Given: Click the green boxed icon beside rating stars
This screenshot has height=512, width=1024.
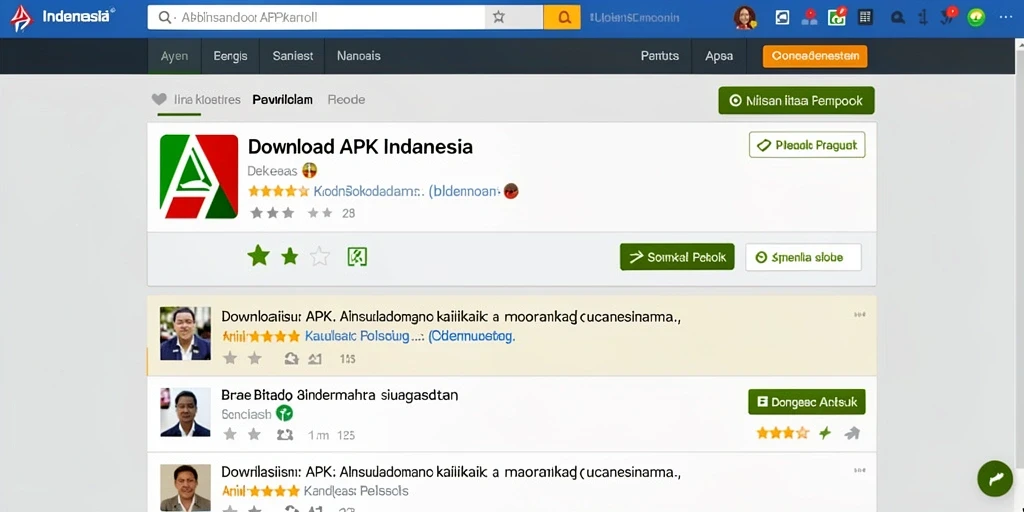Looking at the screenshot, I should click(357, 257).
